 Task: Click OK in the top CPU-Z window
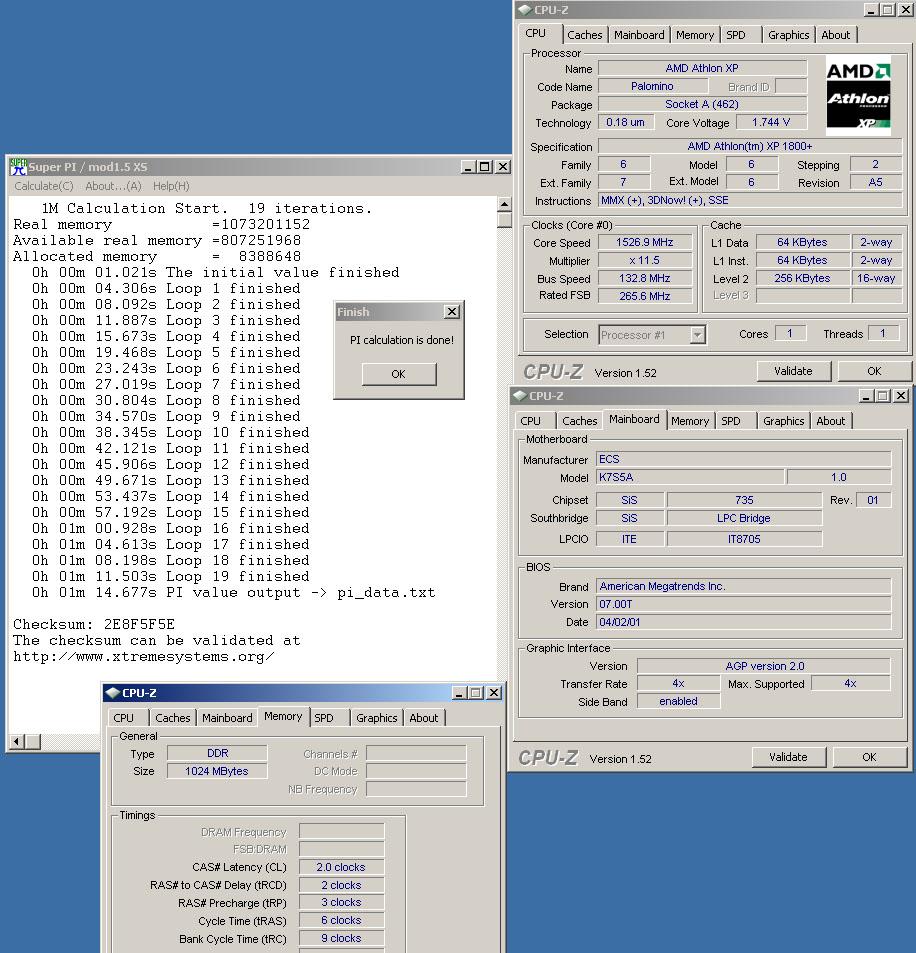(x=874, y=371)
